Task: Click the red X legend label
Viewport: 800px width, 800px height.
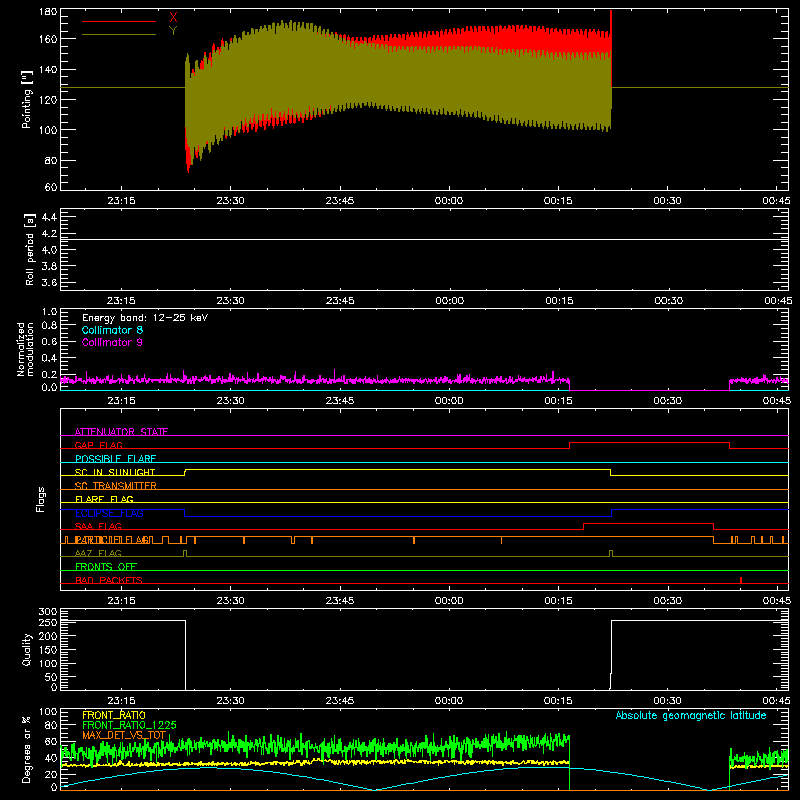Action: point(173,18)
